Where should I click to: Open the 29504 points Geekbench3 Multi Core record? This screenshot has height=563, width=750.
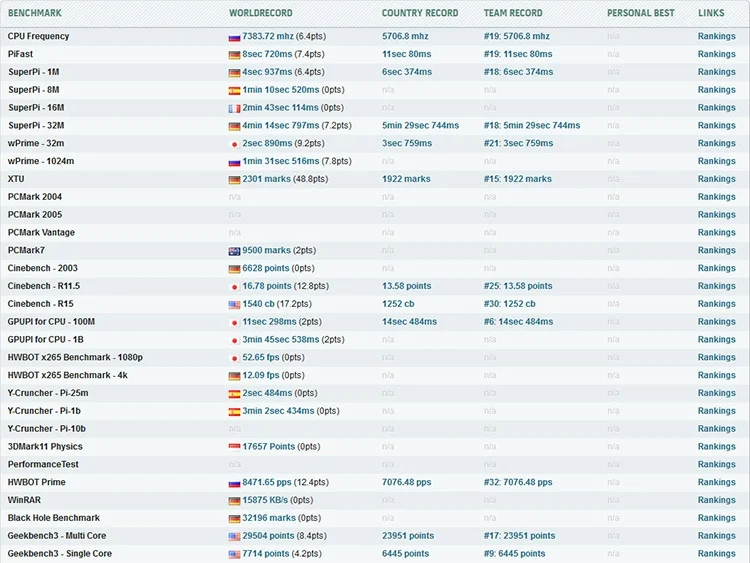coord(268,536)
